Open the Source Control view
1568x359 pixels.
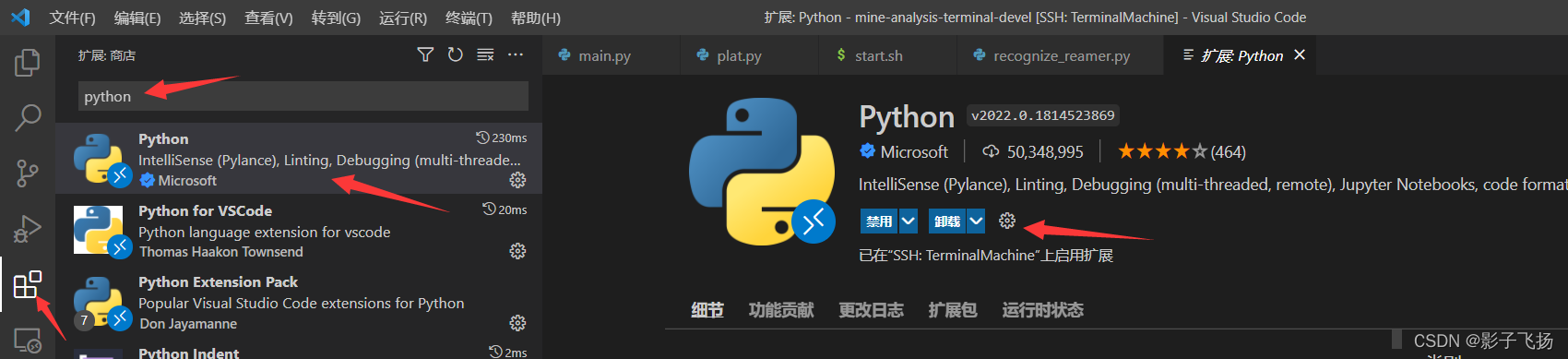28,173
